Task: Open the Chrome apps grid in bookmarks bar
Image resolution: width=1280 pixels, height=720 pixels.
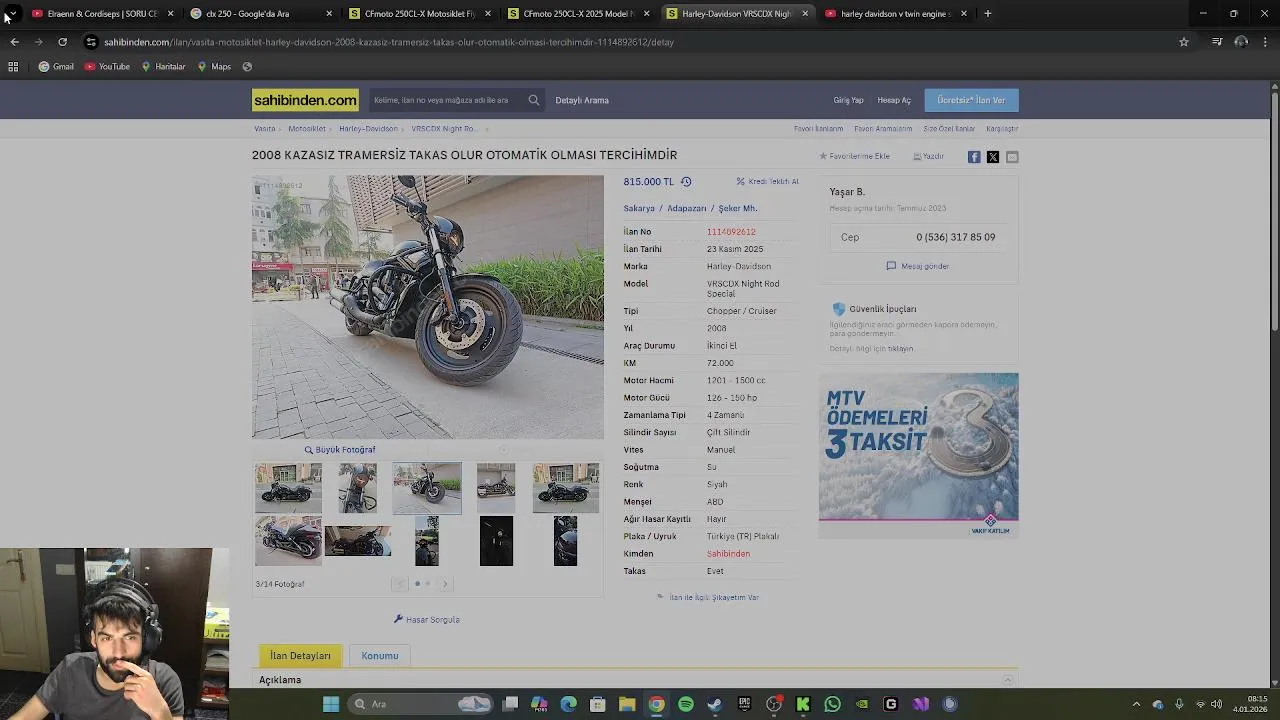Action: click(x=13, y=66)
